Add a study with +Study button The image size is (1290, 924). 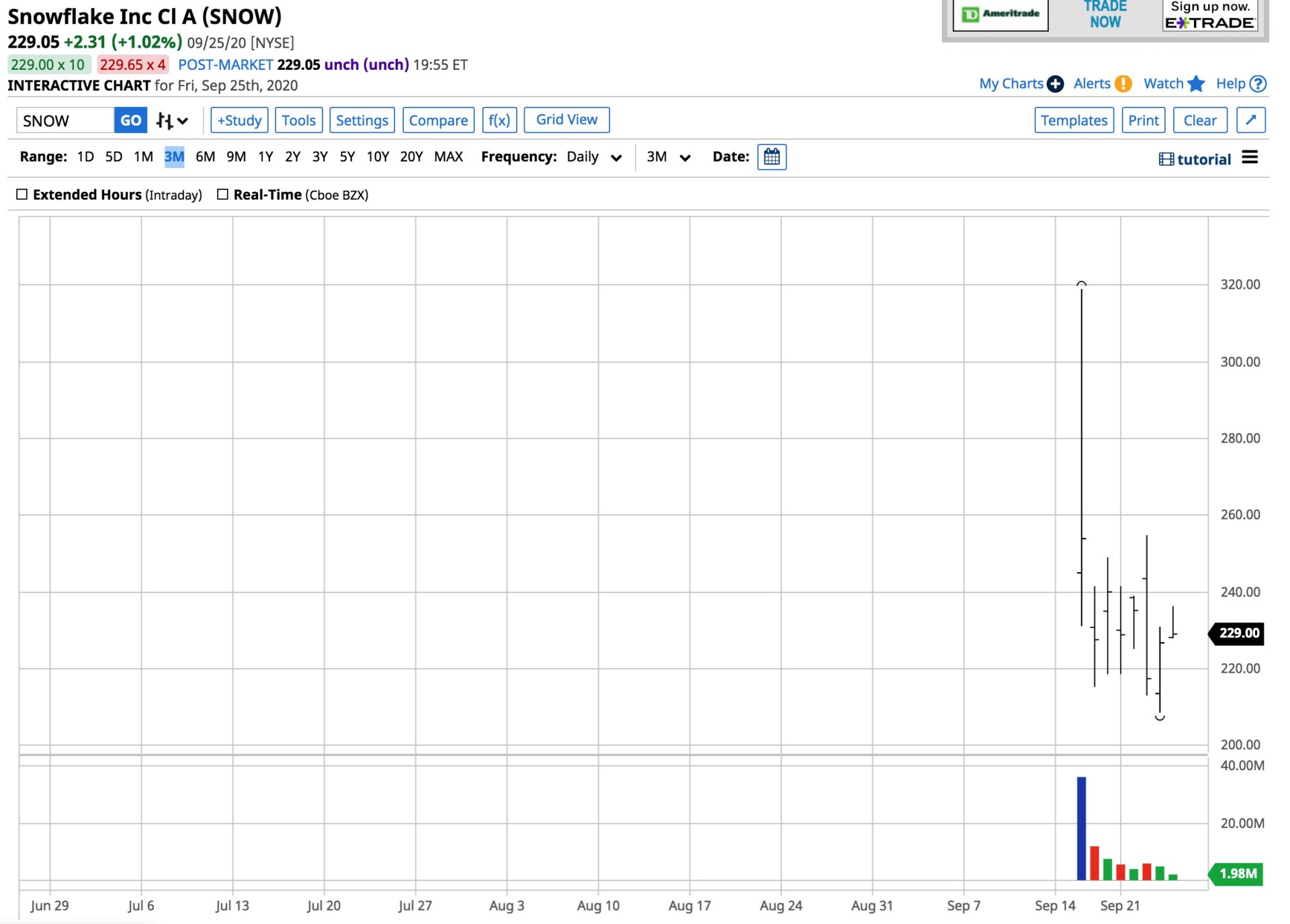239,120
